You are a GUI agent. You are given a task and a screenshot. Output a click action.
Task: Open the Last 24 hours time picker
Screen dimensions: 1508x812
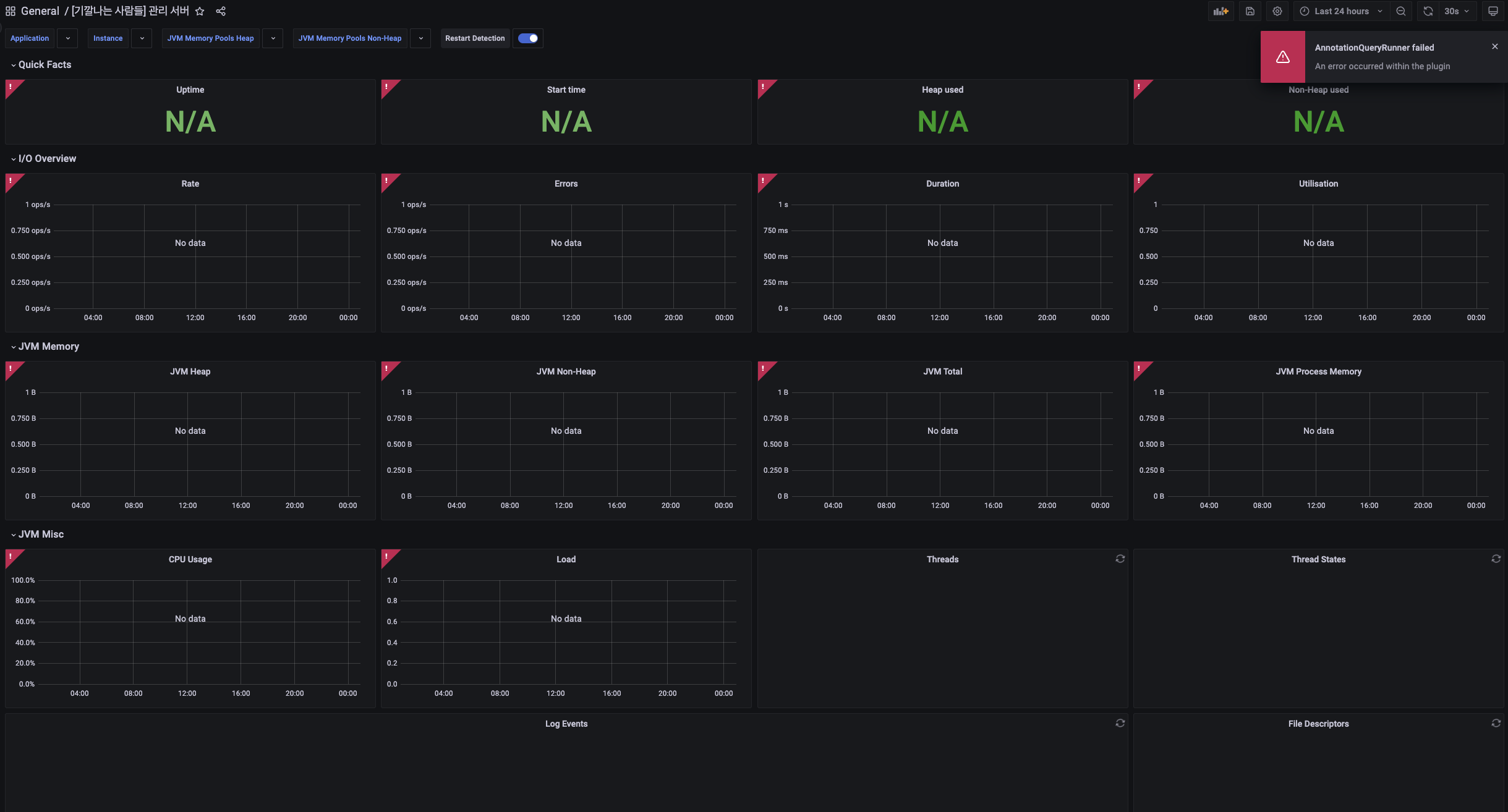(x=1340, y=11)
